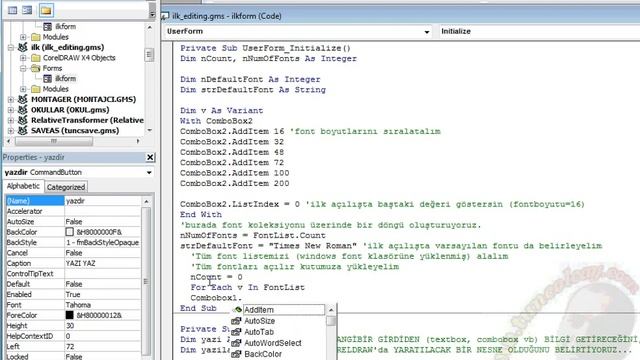Click the View Code icon in Project toolbar
The width and height of the screenshot is (640, 360).
[x=13, y=10]
